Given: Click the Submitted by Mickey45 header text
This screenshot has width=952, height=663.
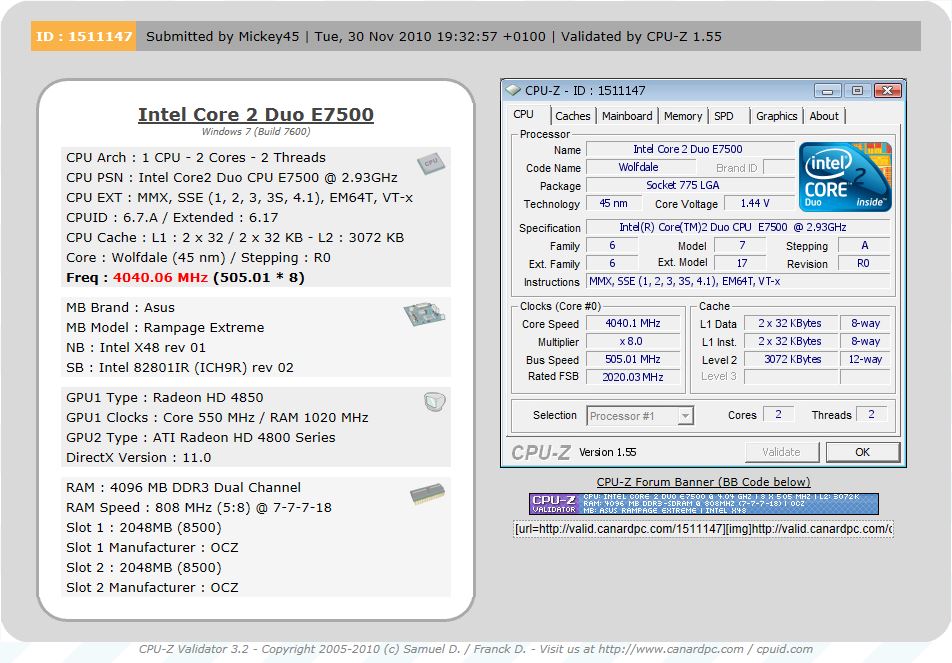Looking at the screenshot, I should (223, 36).
